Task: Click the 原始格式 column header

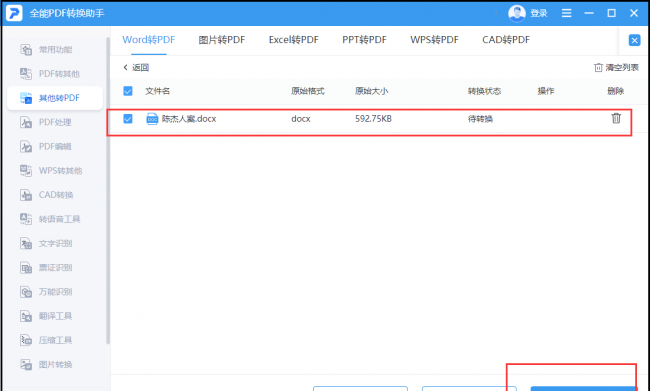Action: click(308, 91)
